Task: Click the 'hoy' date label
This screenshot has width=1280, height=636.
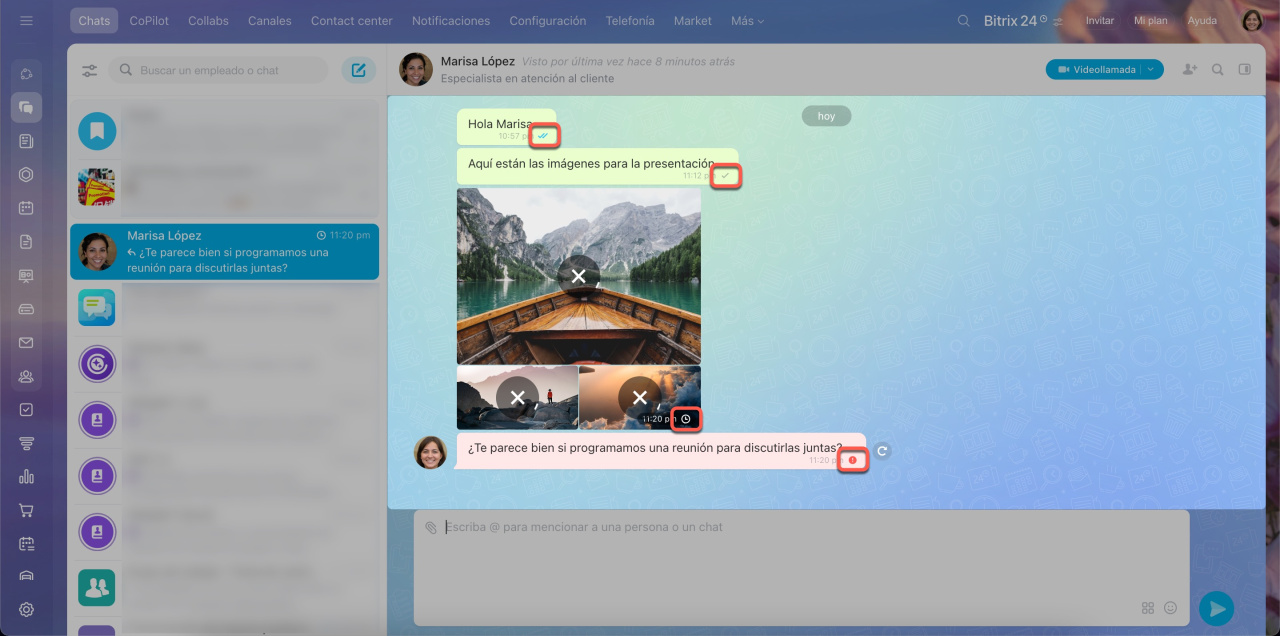Action: point(826,116)
